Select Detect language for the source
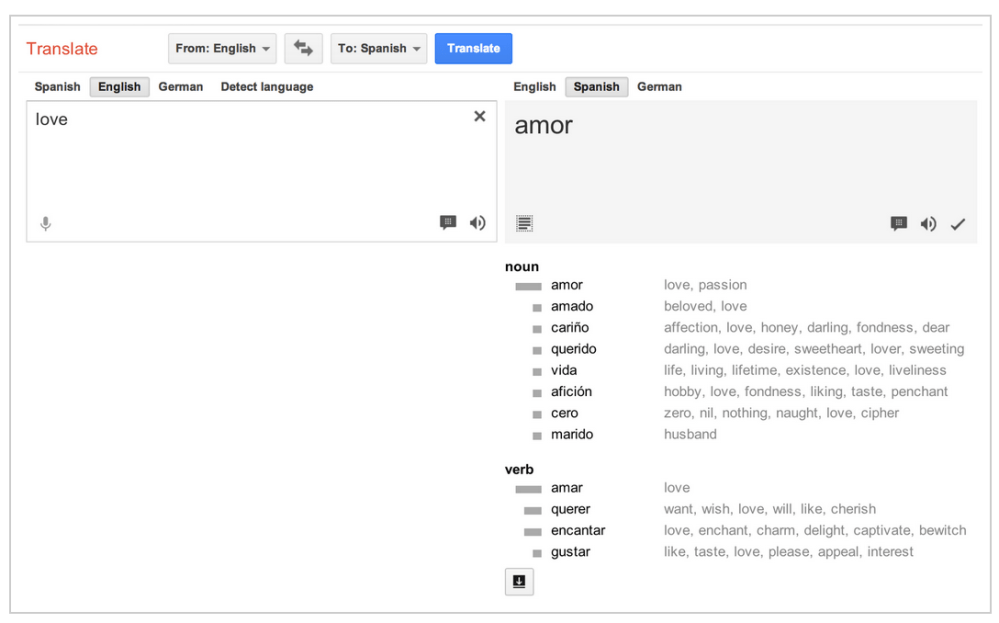This screenshot has width=999, height=623. pos(266,87)
